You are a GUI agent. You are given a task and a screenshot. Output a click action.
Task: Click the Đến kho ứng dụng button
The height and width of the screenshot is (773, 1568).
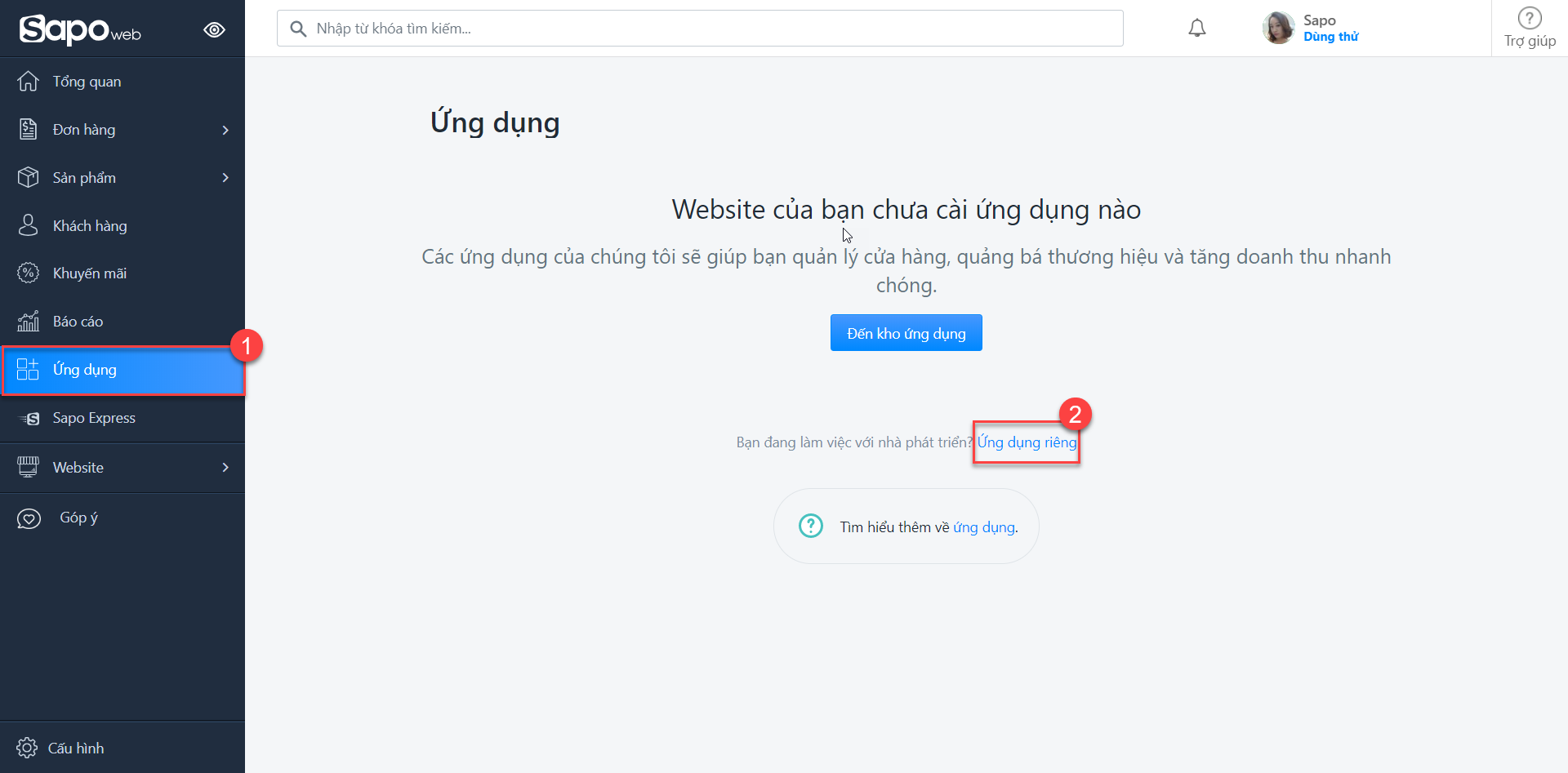pos(906,332)
